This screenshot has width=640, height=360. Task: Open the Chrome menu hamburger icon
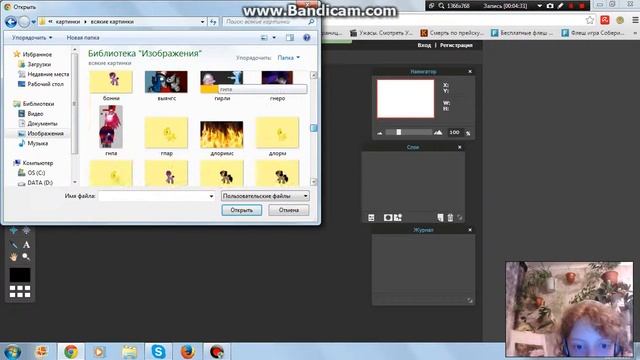[x=635, y=20]
